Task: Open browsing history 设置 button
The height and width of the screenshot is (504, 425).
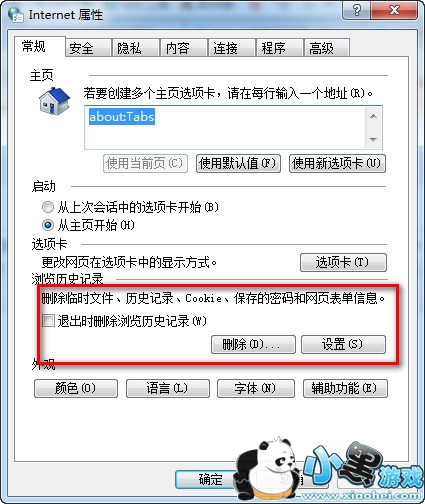Action: point(343,344)
